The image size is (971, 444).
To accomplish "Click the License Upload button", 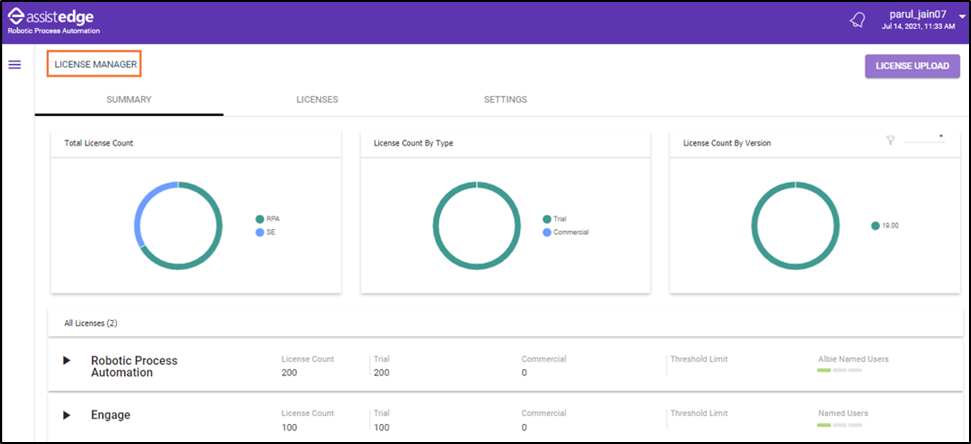I will coord(912,66).
